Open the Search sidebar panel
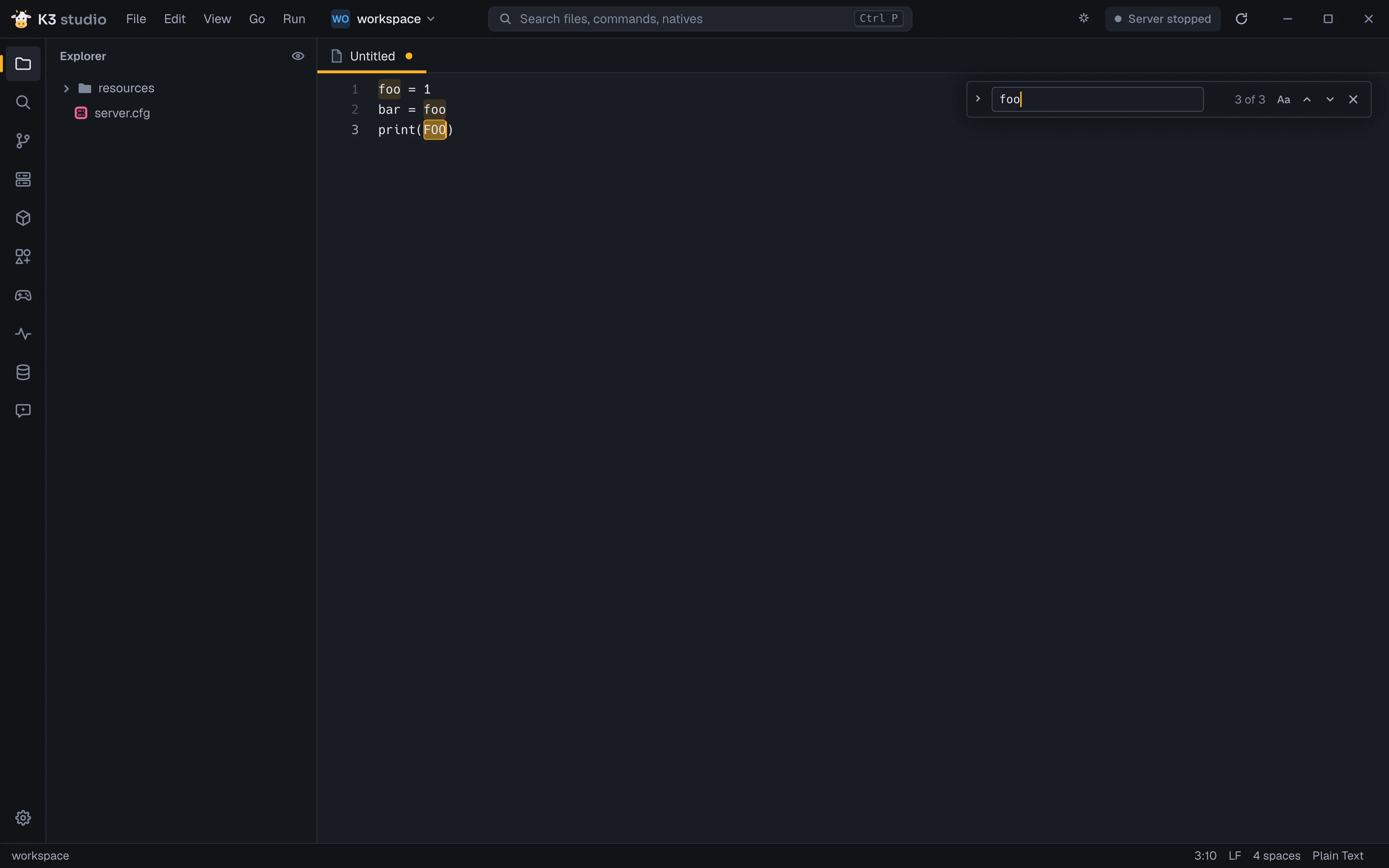Screen dimensions: 1389x868 (x=23, y=102)
